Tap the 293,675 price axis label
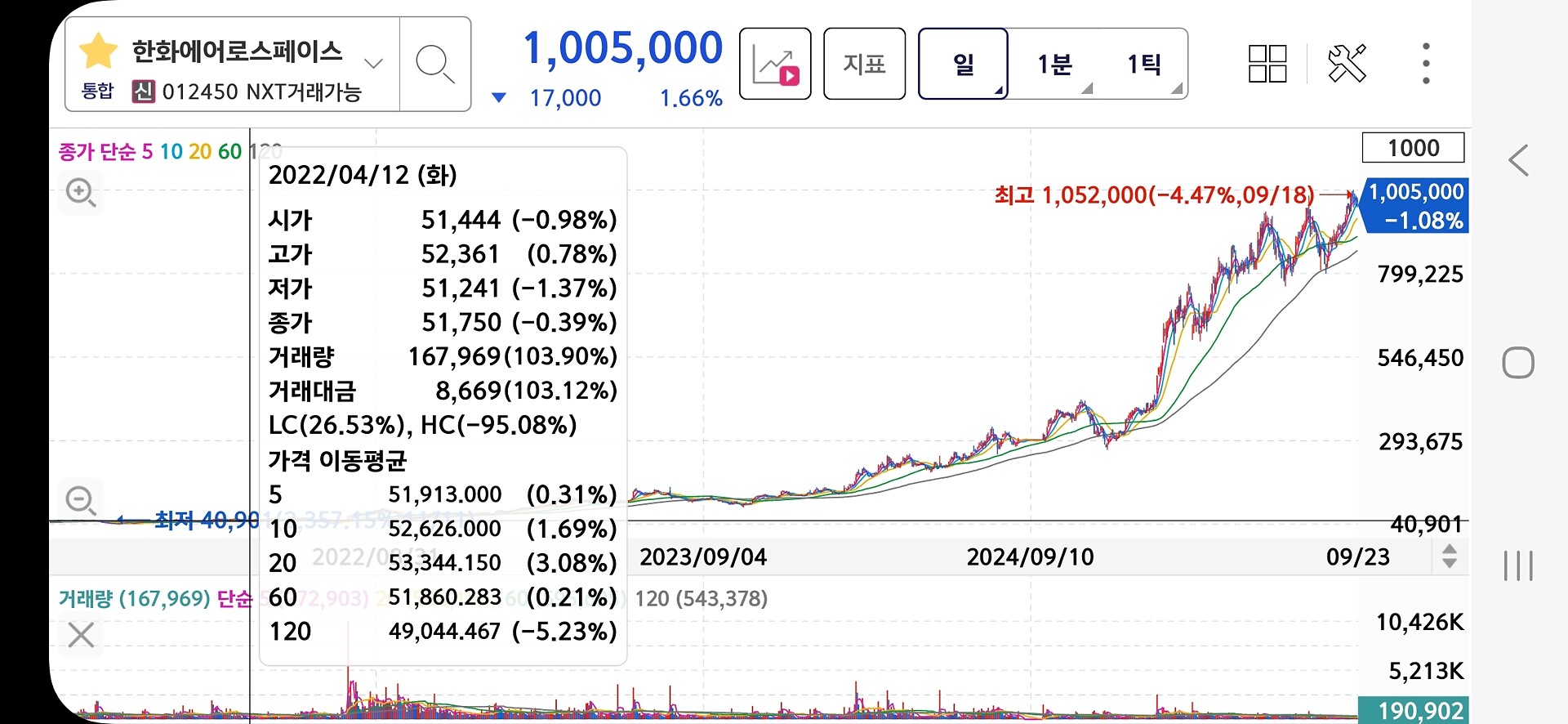The height and width of the screenshot is (724, 1568). tap(1420, 442)
